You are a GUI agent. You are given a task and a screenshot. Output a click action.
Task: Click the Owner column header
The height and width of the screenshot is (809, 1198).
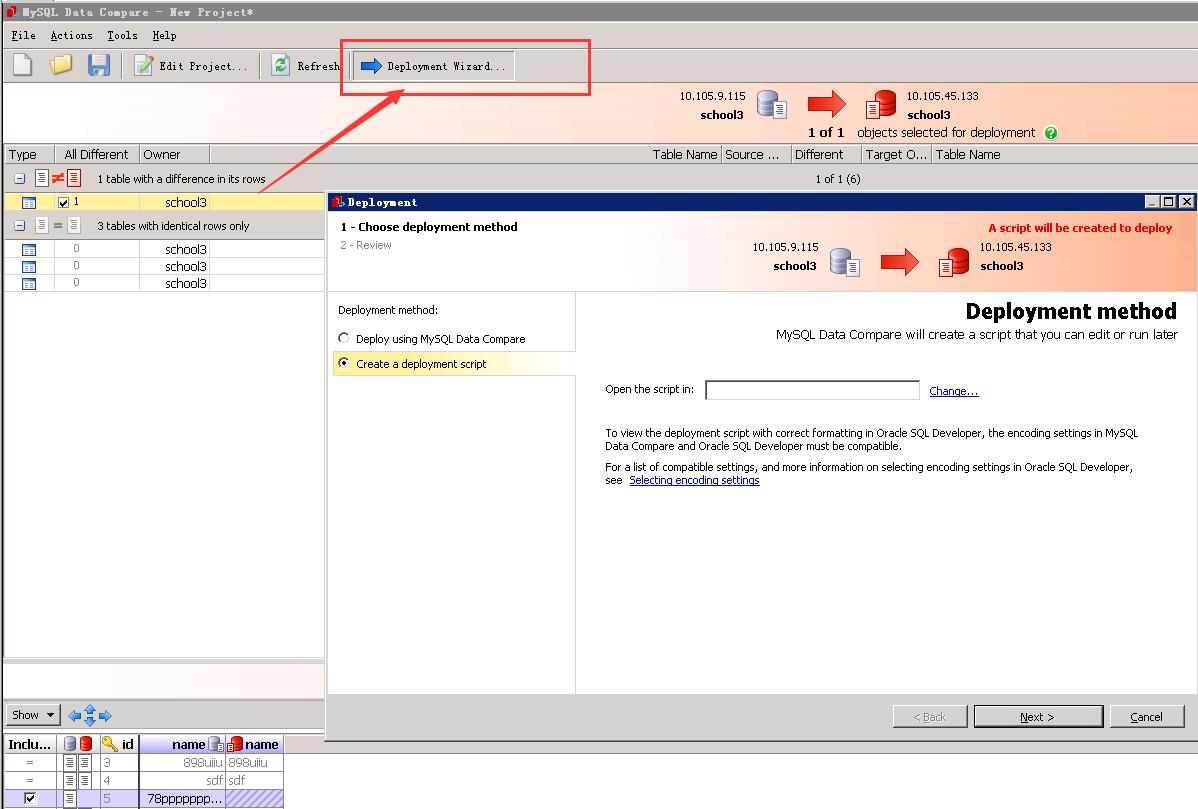click(x=174, y=154)
